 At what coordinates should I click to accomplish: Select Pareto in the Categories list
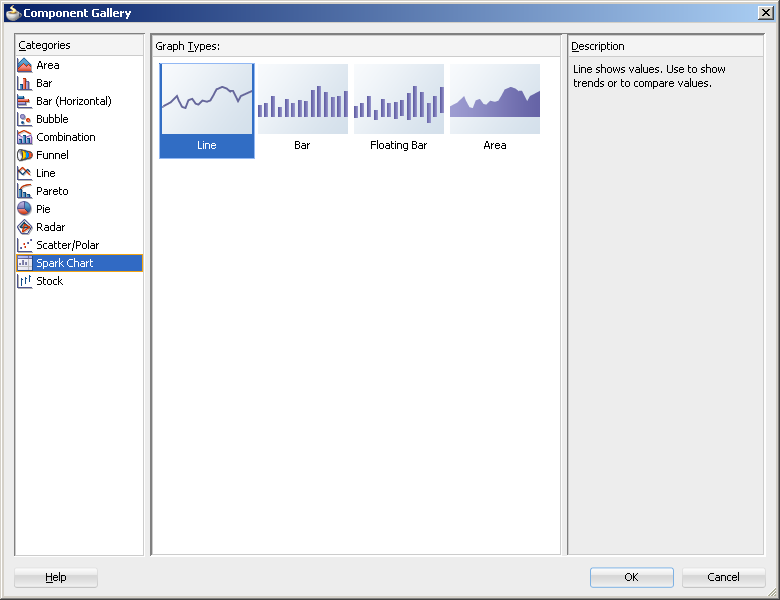(x=52, y=191)
